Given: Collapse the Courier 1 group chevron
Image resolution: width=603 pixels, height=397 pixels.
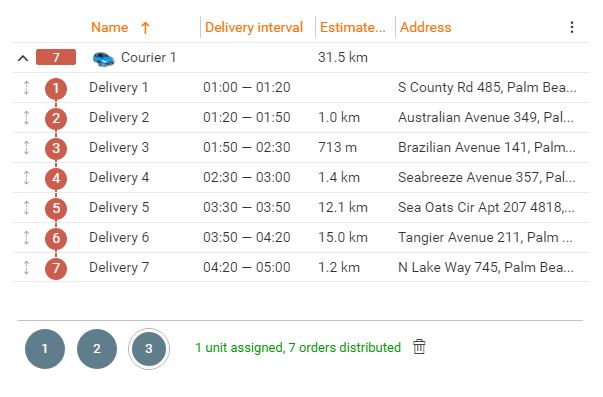Looking at the screenshot, I should [23, 58].
